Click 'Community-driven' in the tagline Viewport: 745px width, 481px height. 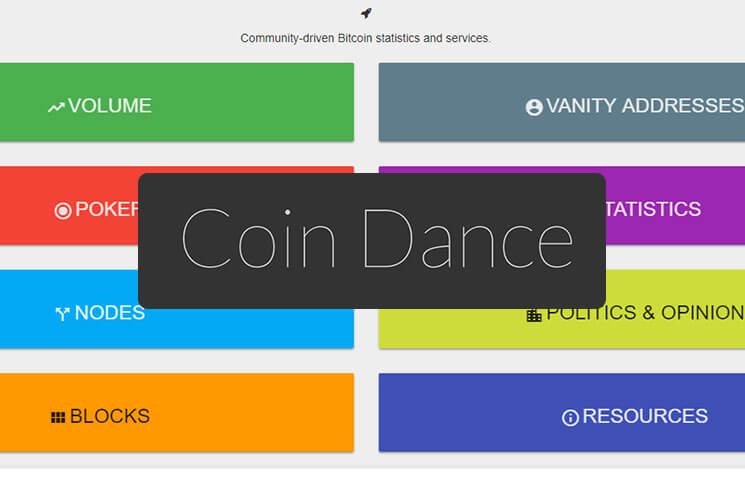tap(286, 39)
